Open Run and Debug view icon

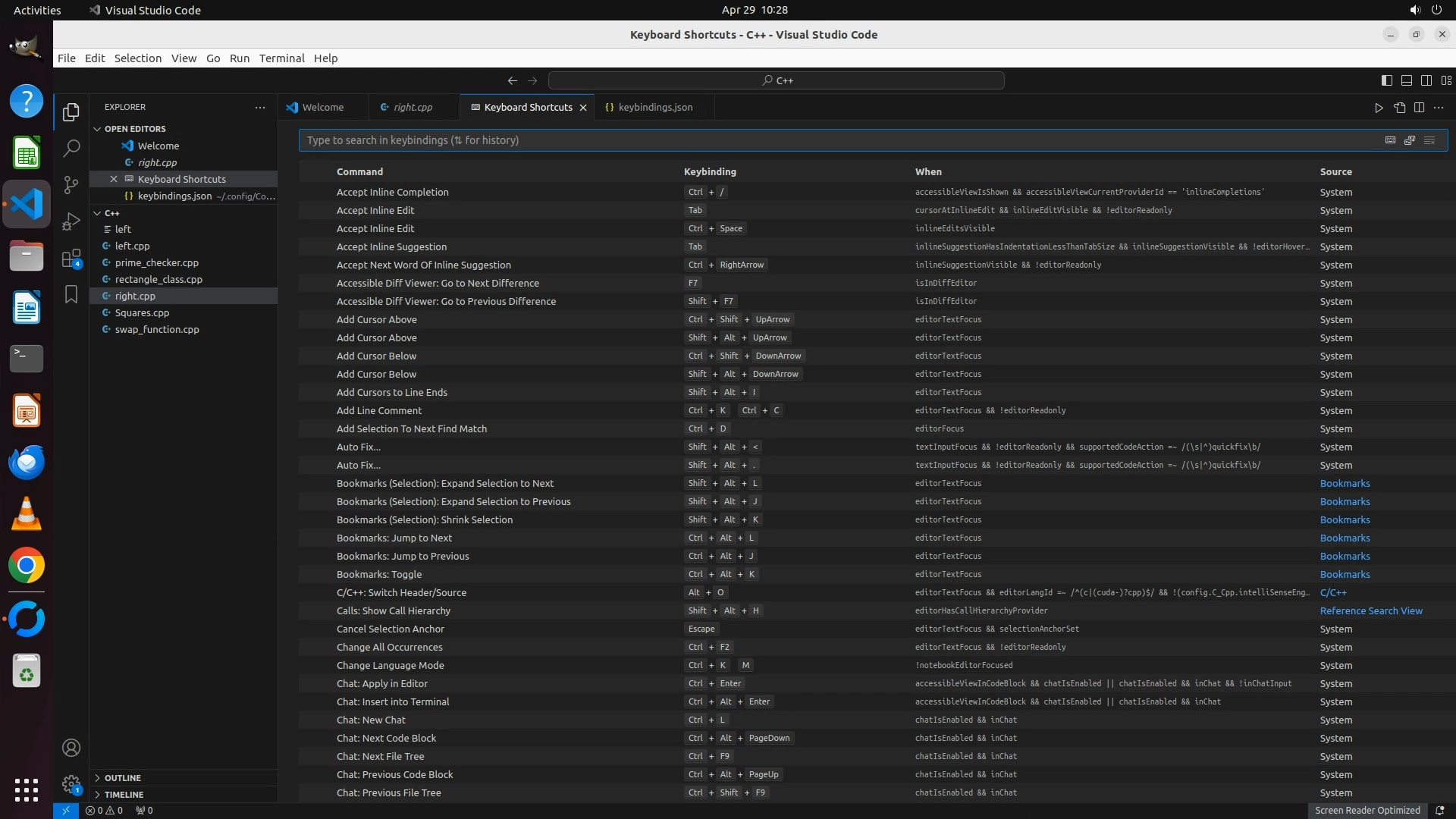pyautogui.click(x=71, y=221)
